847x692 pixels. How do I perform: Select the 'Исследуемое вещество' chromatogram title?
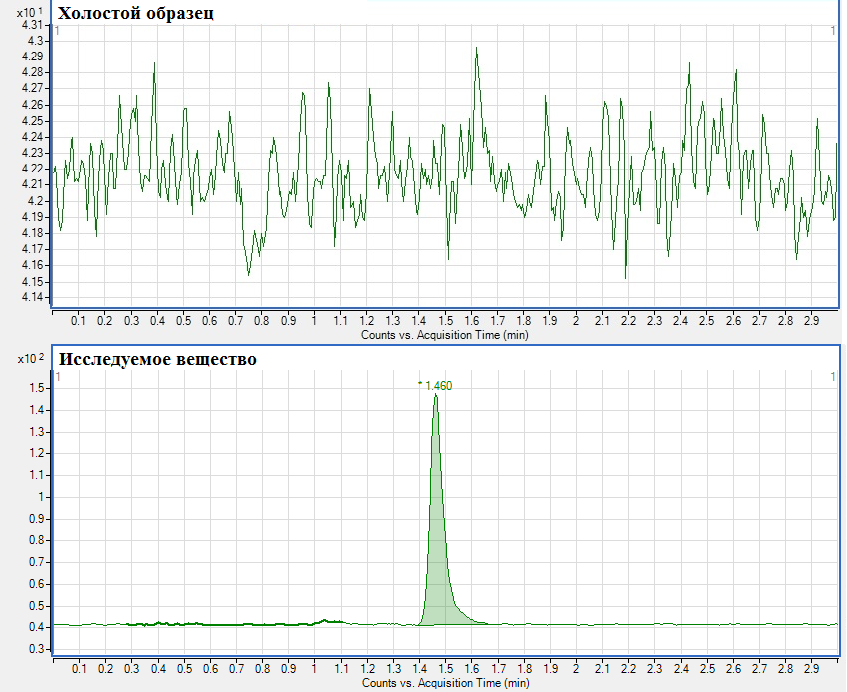[157, 359]
